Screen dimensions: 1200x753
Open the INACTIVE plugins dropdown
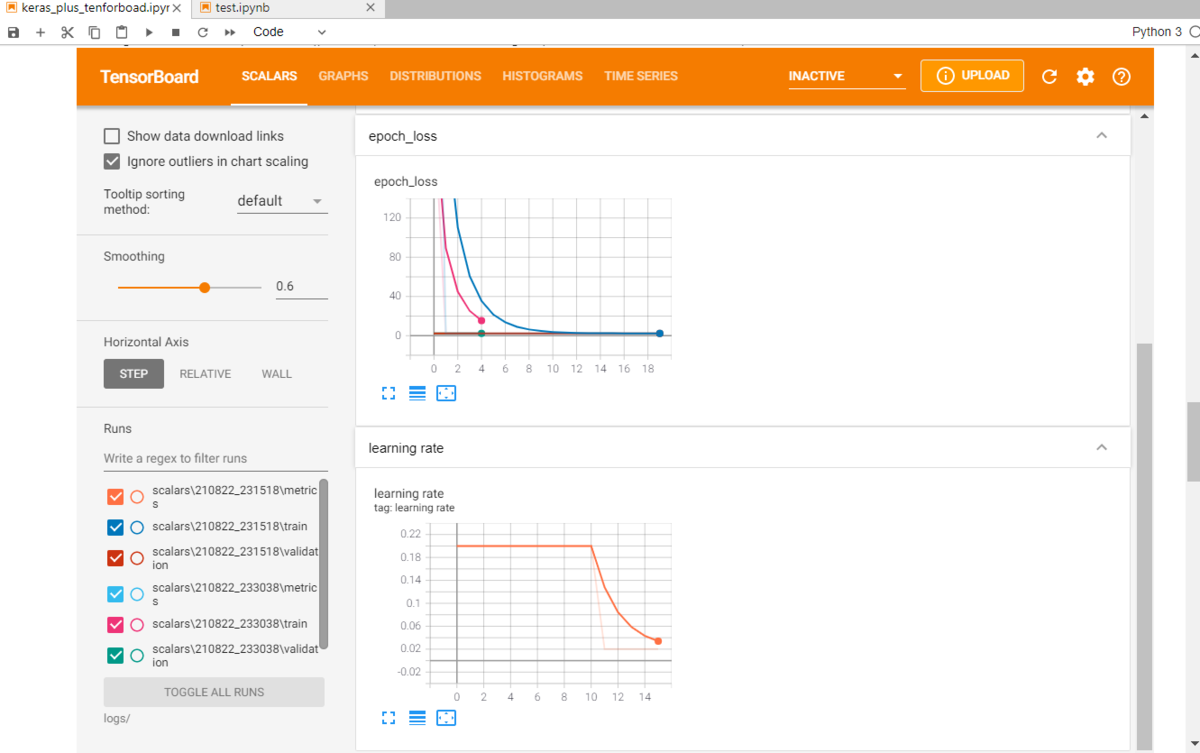(x=846, y=76)
